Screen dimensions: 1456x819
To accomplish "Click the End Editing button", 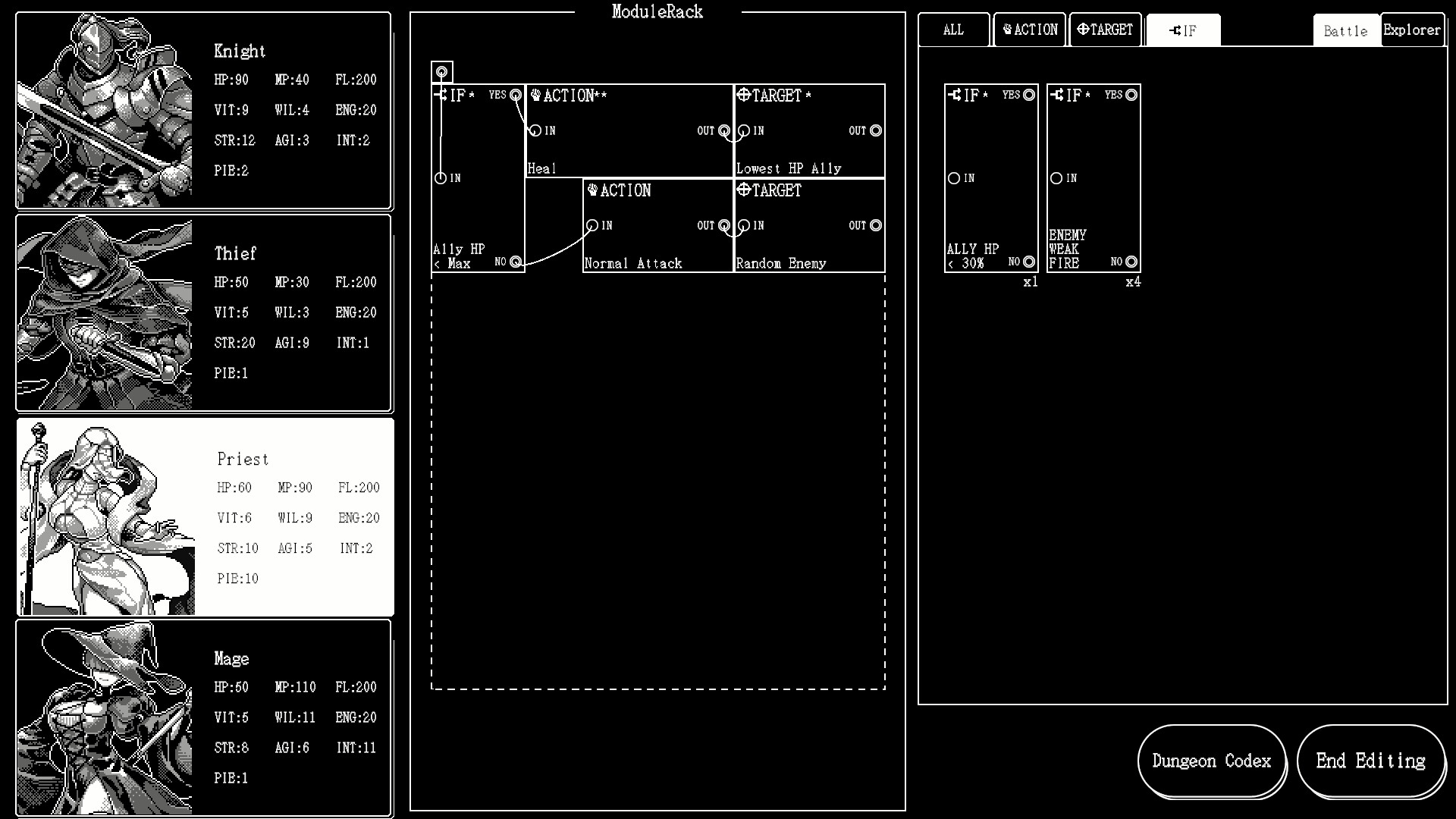I will pos(1370,761).
